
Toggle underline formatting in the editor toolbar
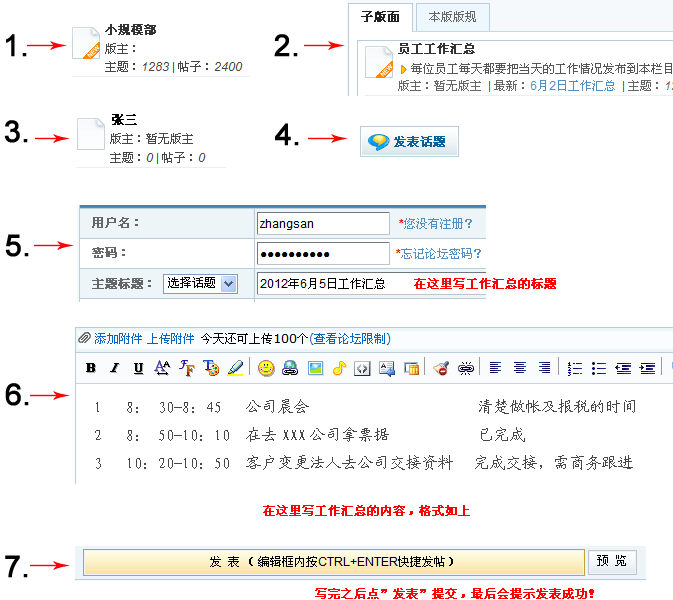tap(138, 368)
